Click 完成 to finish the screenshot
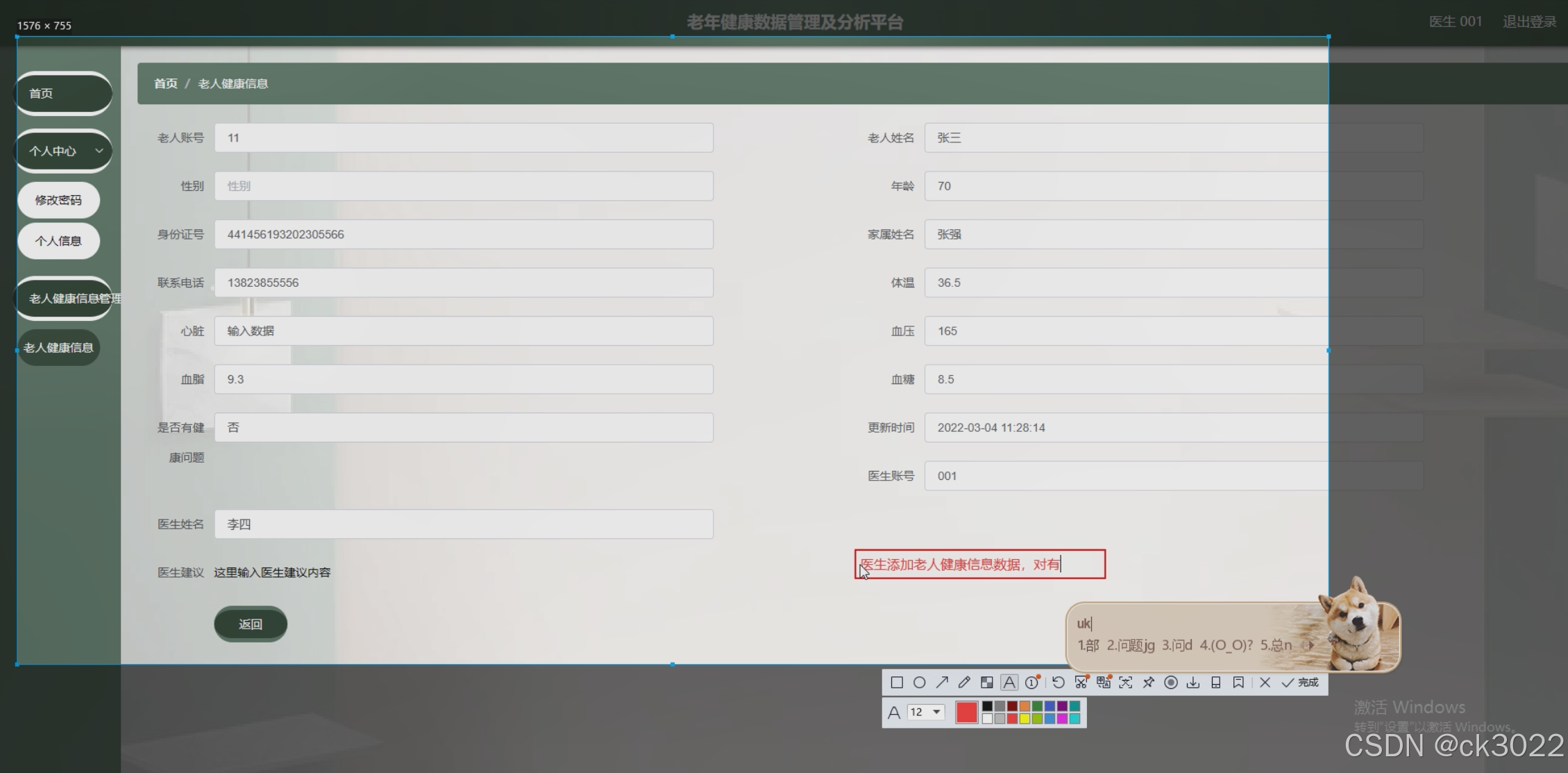The height and width of the screenshot is (773, 1568). [x=1301, y=683]
